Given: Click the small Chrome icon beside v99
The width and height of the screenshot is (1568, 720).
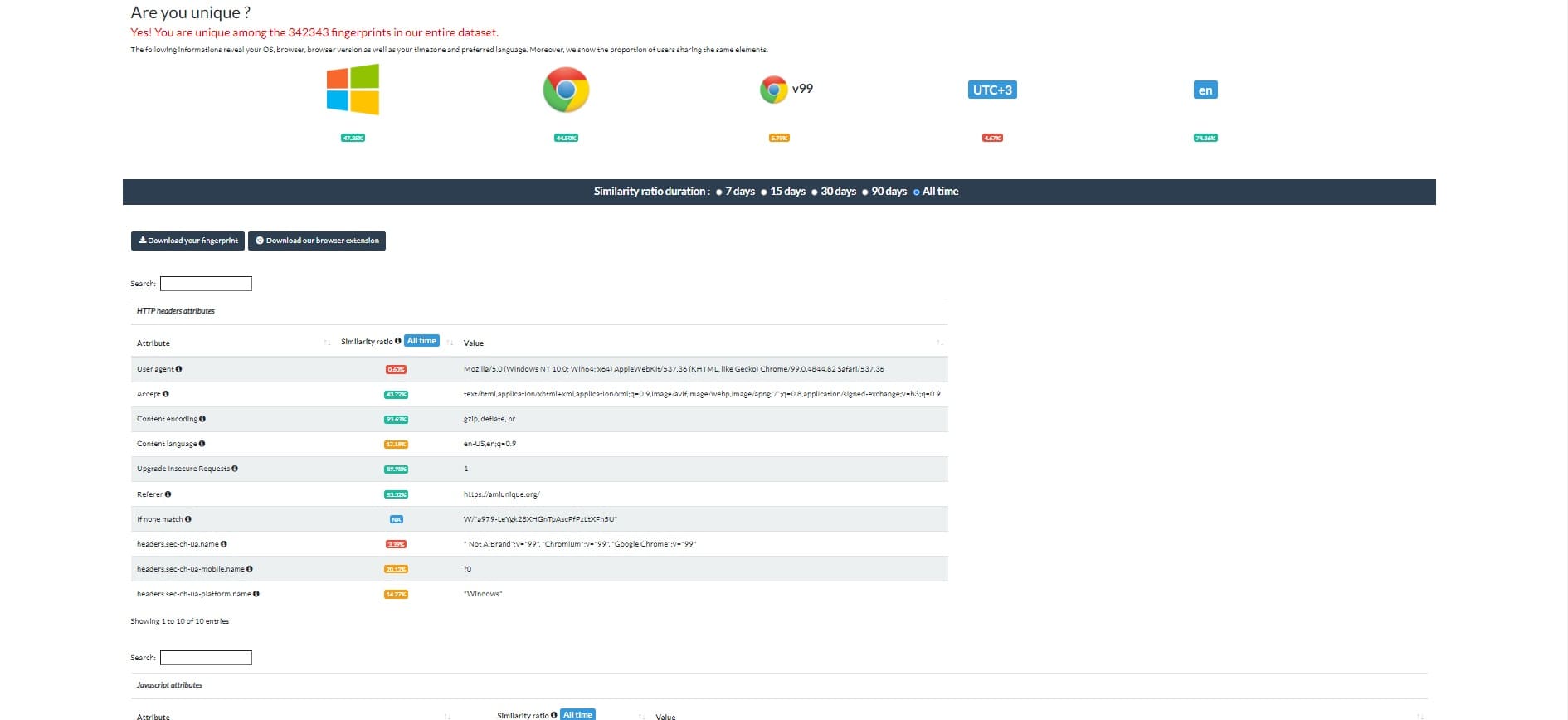Looking at the screenshot, I should (774, 90).
